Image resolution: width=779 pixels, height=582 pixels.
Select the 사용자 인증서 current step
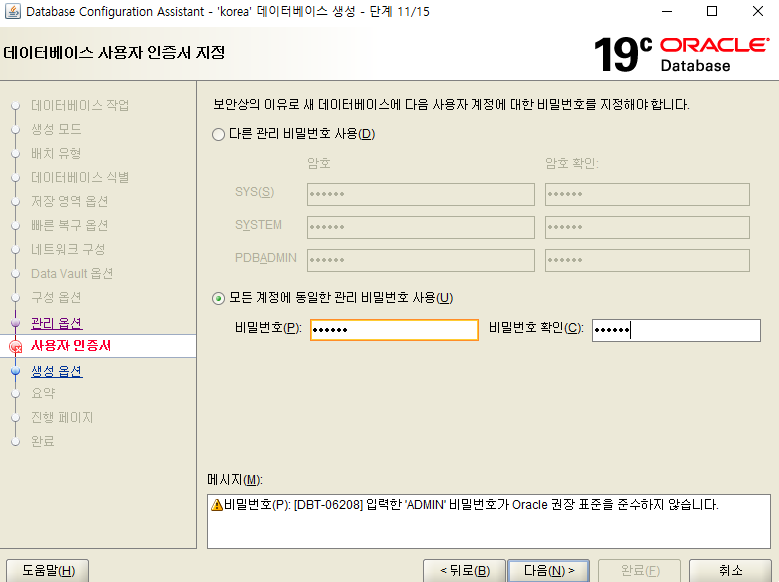click(71, 345)
